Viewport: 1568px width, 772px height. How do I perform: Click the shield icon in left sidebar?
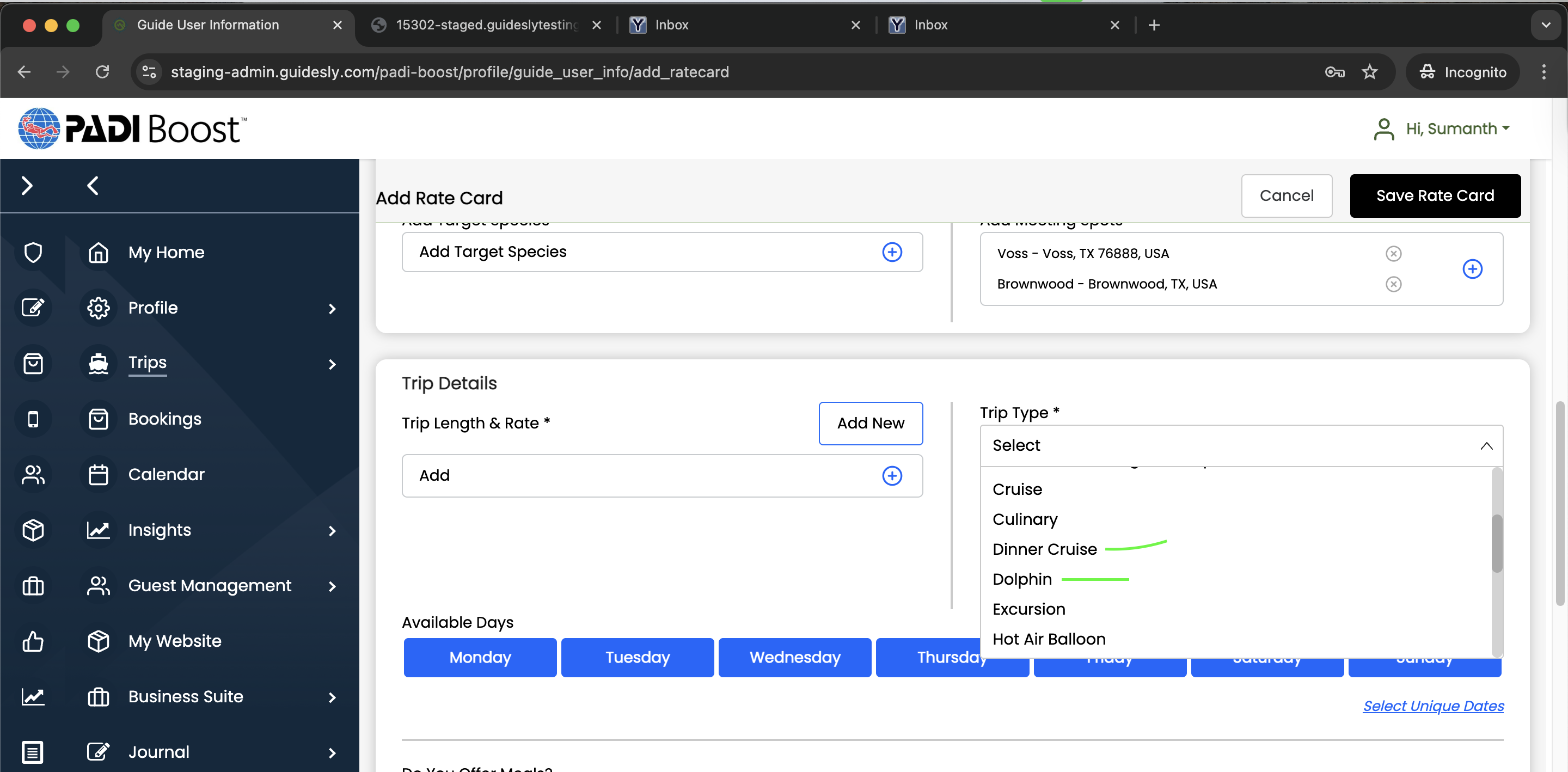[33, 252]
